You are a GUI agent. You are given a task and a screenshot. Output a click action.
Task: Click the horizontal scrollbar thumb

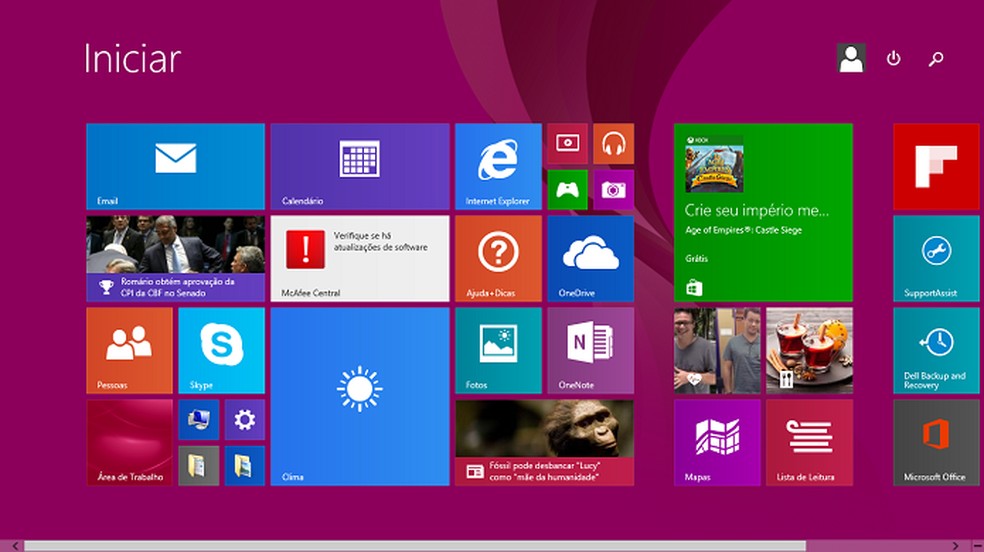(414, 546)
